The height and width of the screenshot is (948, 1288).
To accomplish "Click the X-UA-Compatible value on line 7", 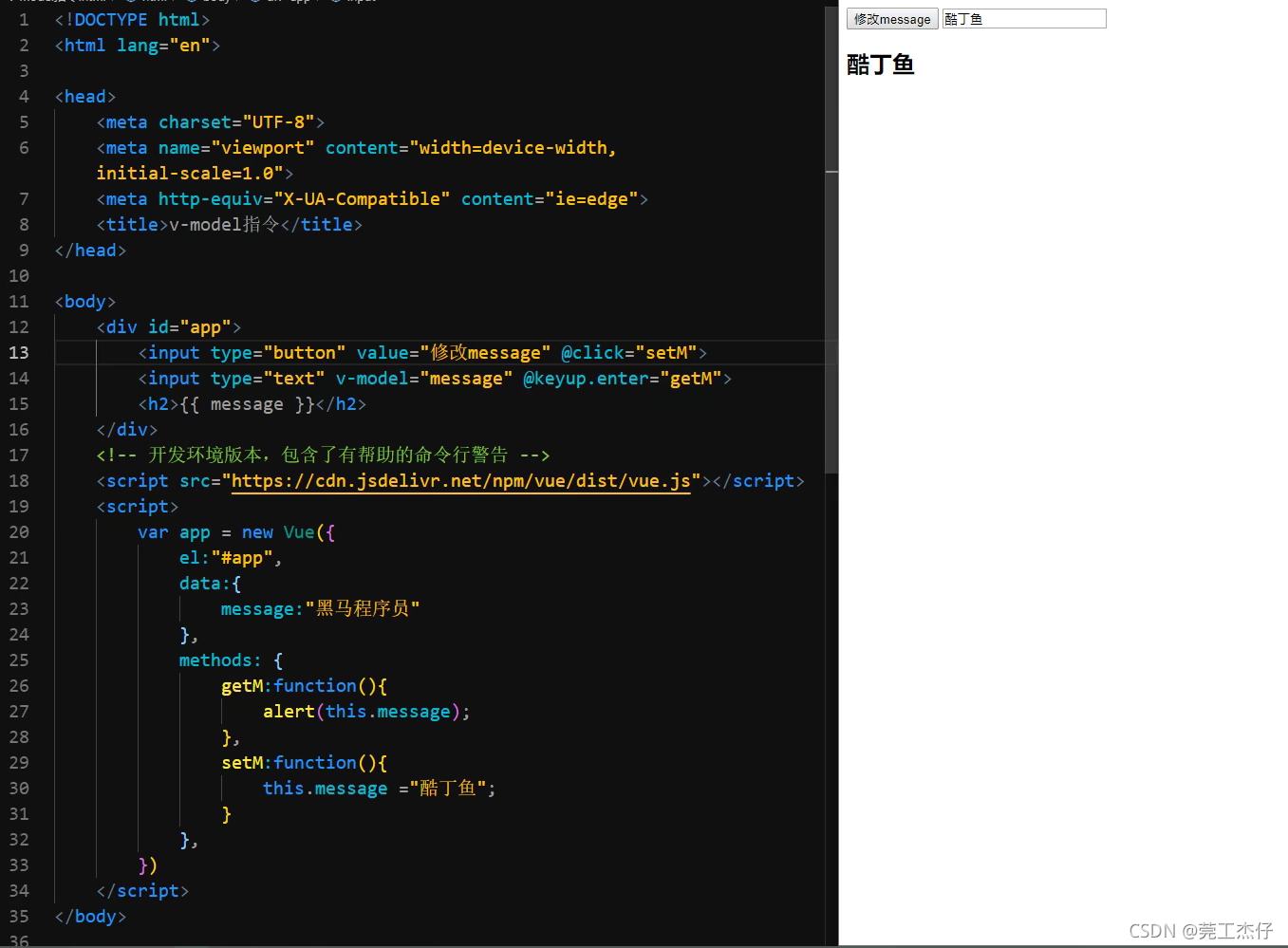I will click(362, 199).
